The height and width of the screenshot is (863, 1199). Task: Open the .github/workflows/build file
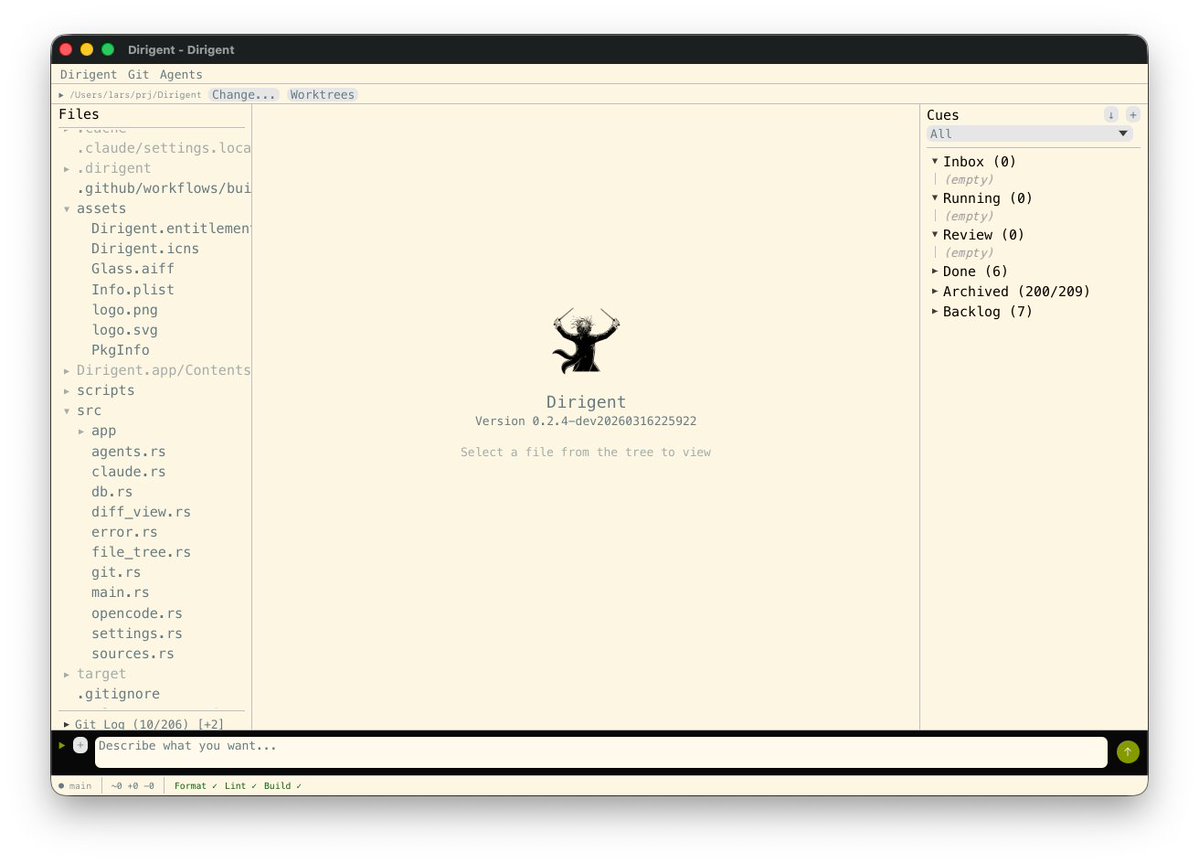[x=164, y=188]
